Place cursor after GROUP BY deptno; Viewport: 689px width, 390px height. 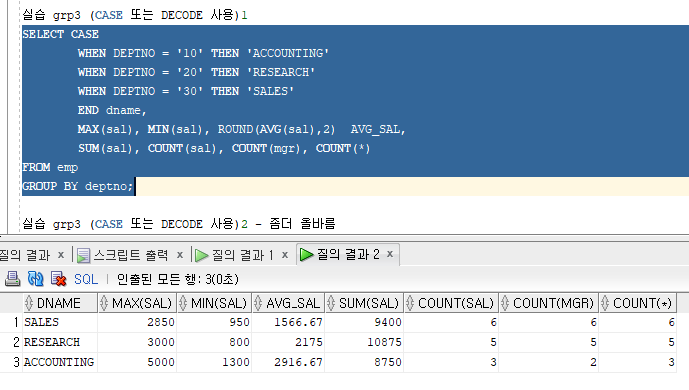[x=134, y=186]
